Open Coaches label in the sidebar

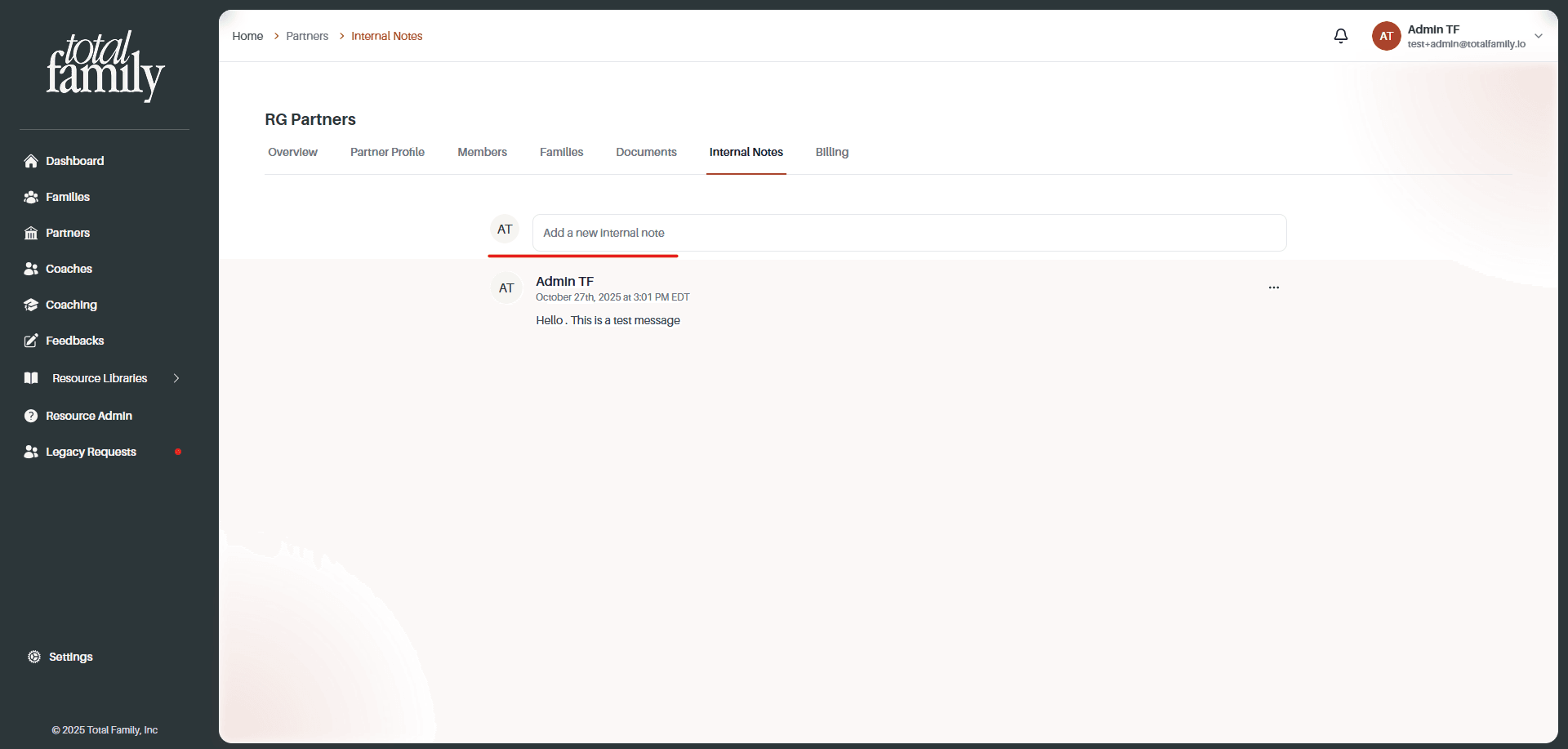[x=69, y=269]
